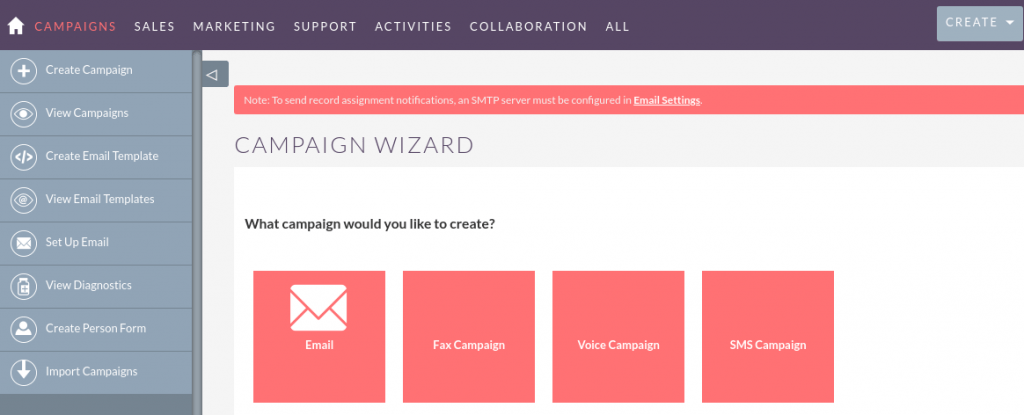Click the View Email Templates eye icon
Viewport: 1024px width, 415px height.
tap(24, 200)
